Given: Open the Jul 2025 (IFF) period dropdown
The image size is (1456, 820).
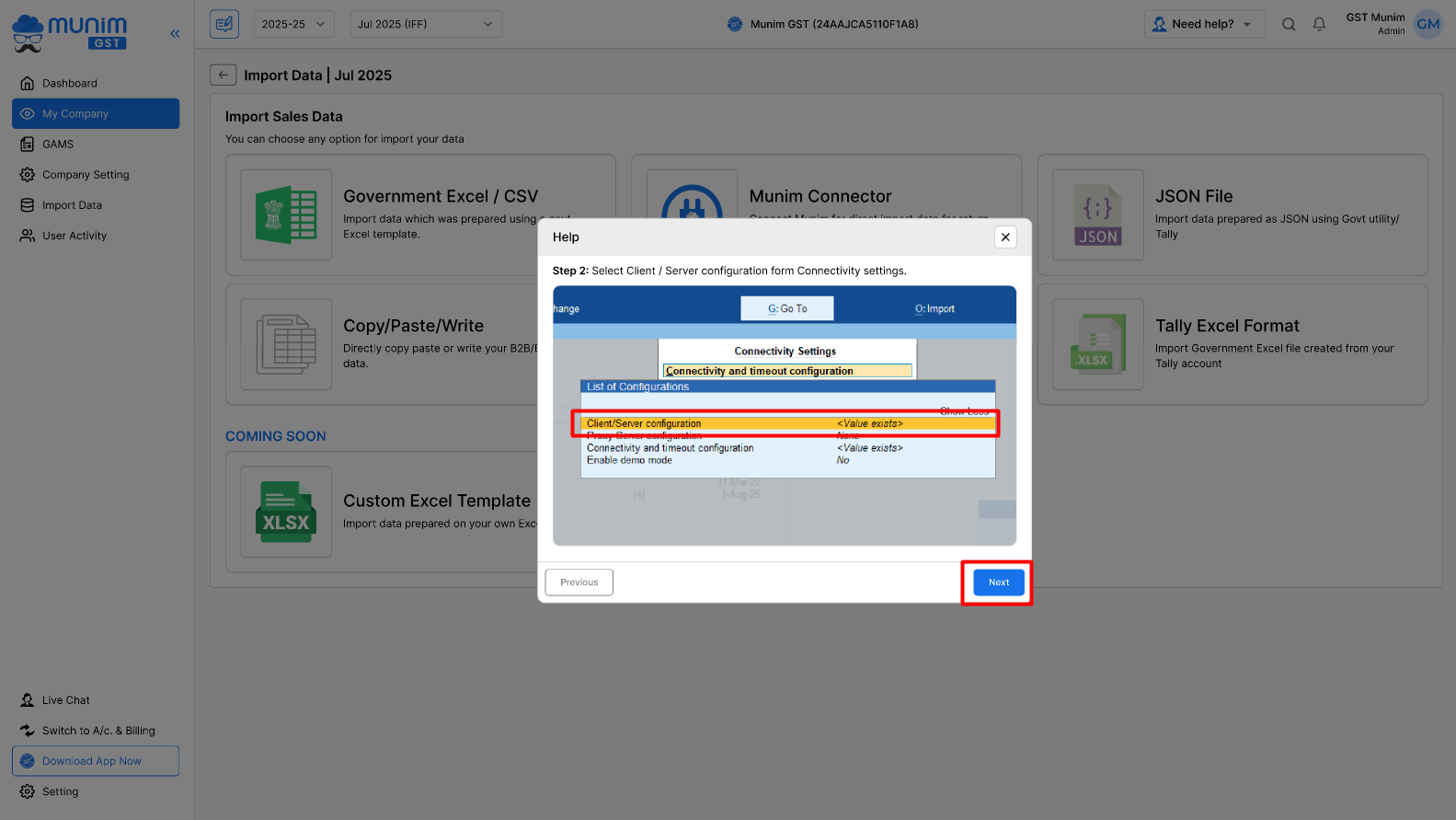Looking at the screenshot, I should pyautogui.click(x=425, y=24).
